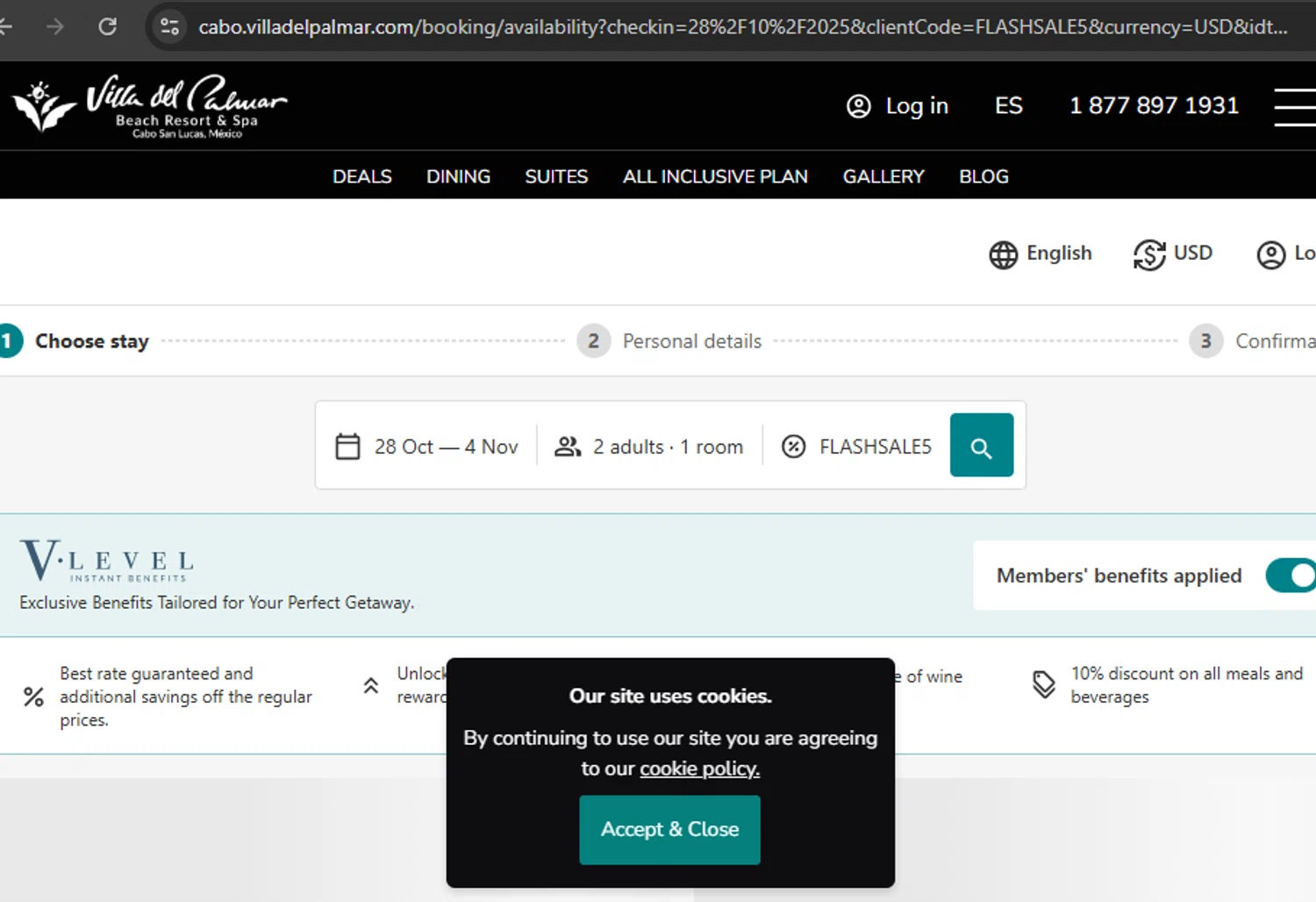This screenshot has height=902, width=1316.
Task: Select step 1 Choose stay
Action: (x=75, y=341)
